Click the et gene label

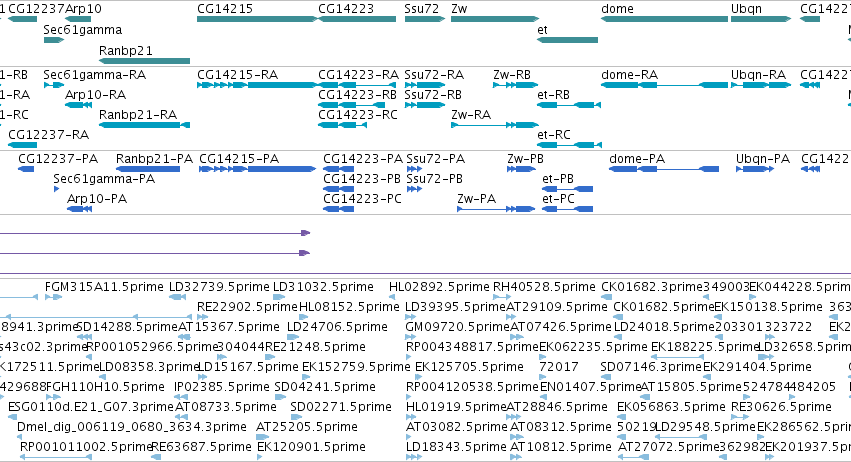542,30
